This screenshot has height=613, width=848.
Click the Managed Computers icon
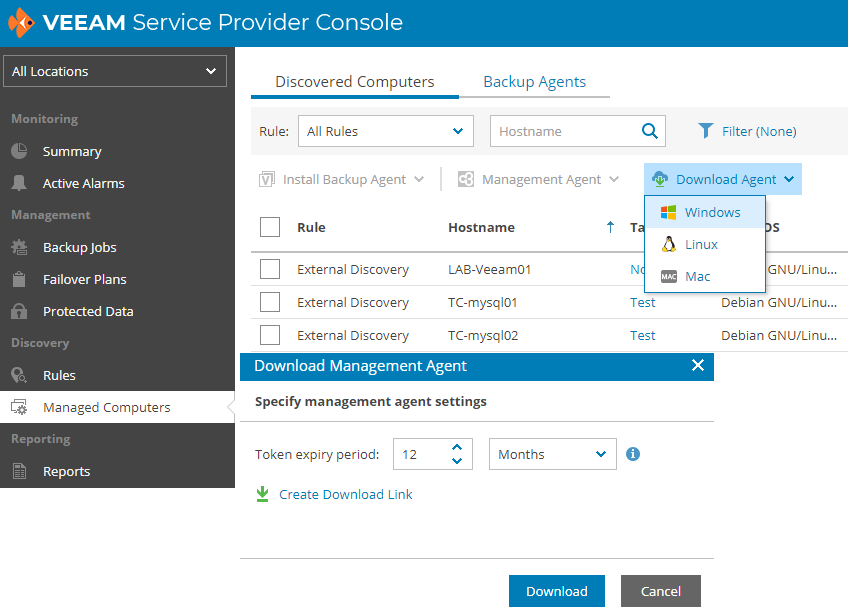19,407
